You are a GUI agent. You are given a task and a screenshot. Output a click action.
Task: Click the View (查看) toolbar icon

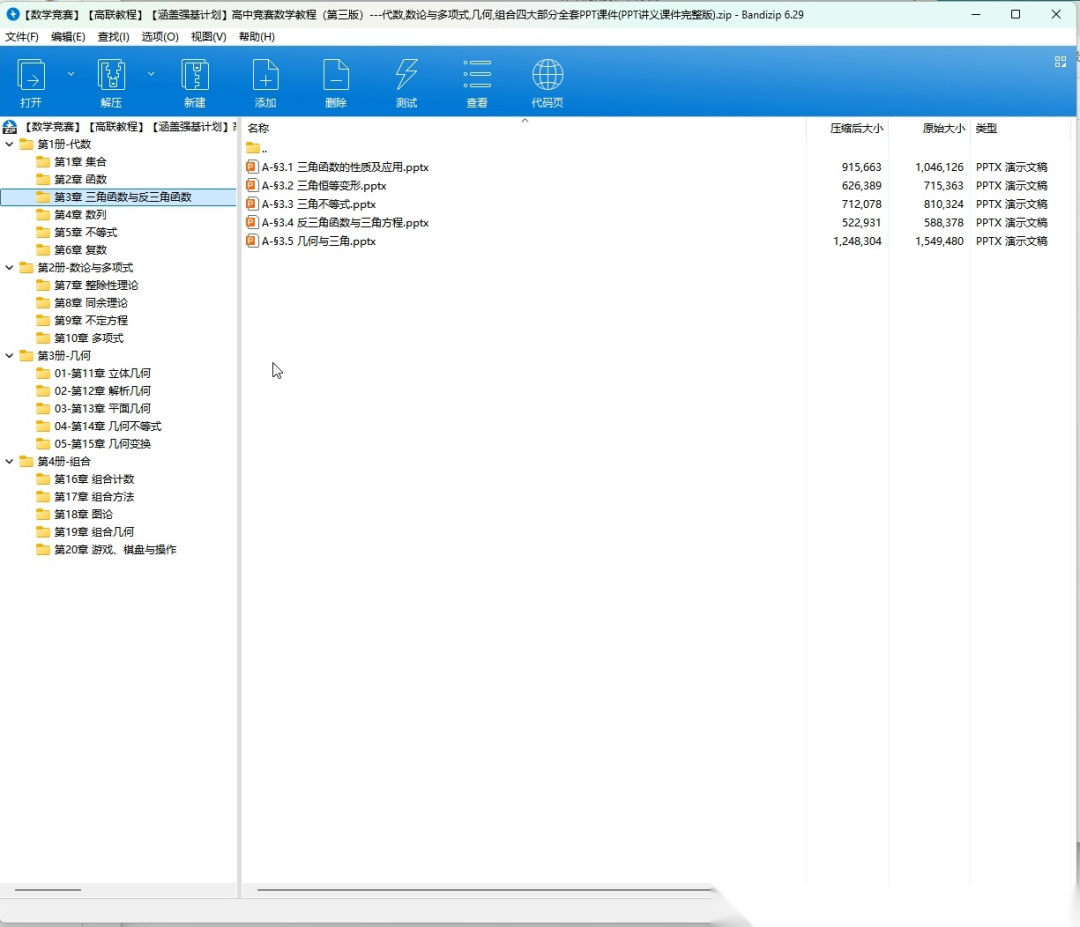[x=477, y=75]
